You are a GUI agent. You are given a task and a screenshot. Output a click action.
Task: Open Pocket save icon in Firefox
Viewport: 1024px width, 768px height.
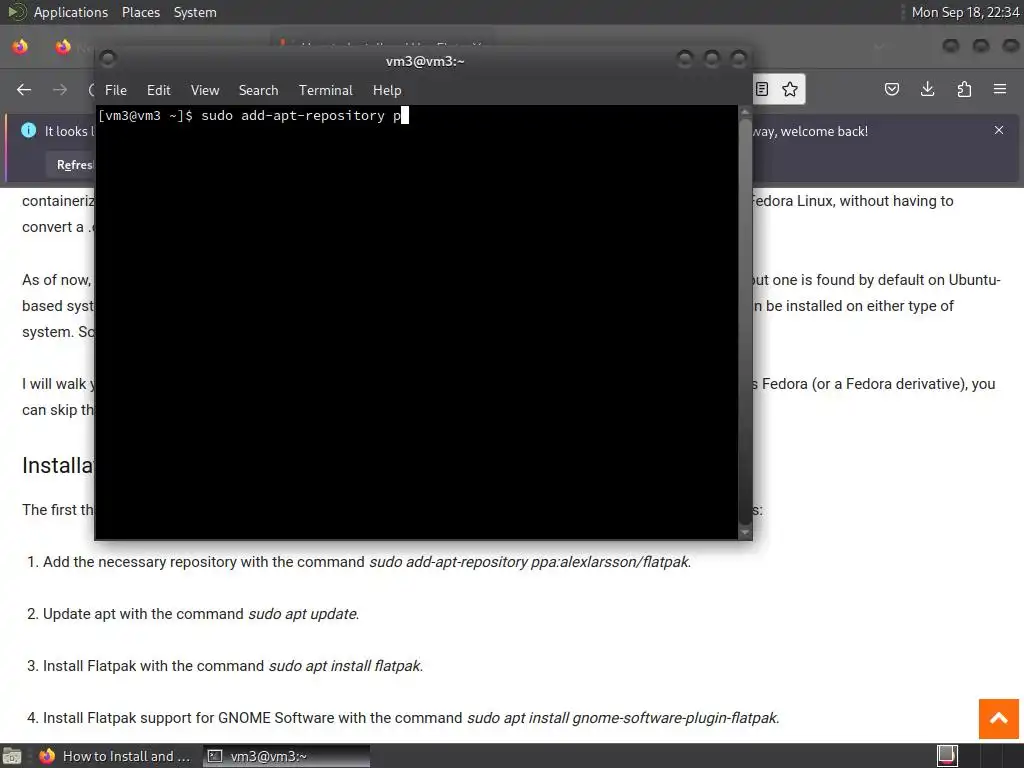coord(892,89)
